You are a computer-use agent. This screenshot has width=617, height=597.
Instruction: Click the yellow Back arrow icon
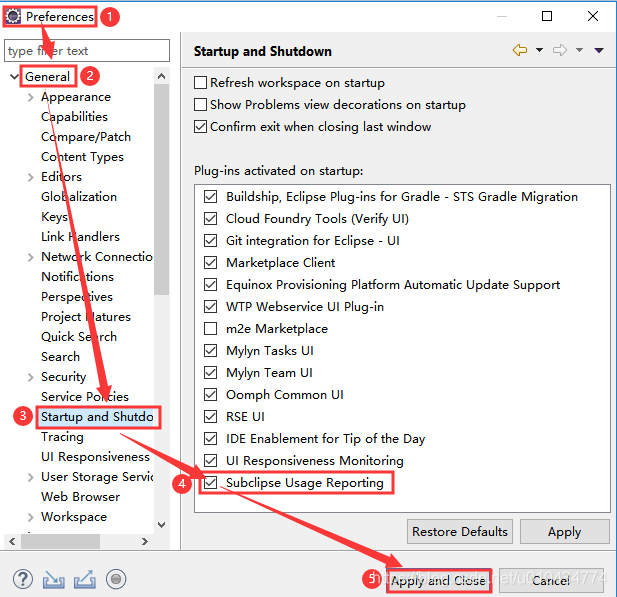tap(520, 50)
